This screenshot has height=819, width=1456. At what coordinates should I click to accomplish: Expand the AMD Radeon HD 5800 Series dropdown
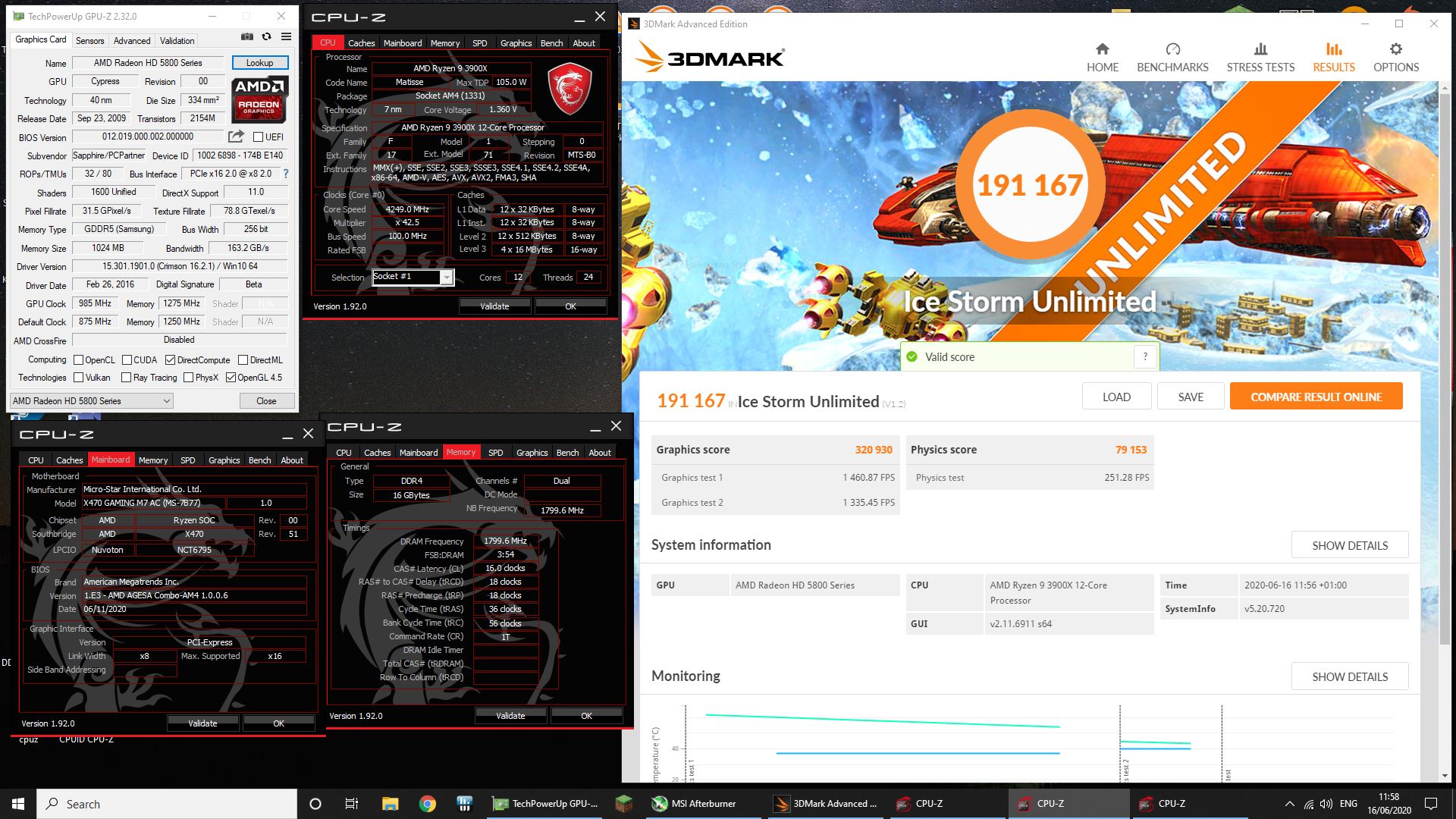pyautogui.click(x=92, y=401)
